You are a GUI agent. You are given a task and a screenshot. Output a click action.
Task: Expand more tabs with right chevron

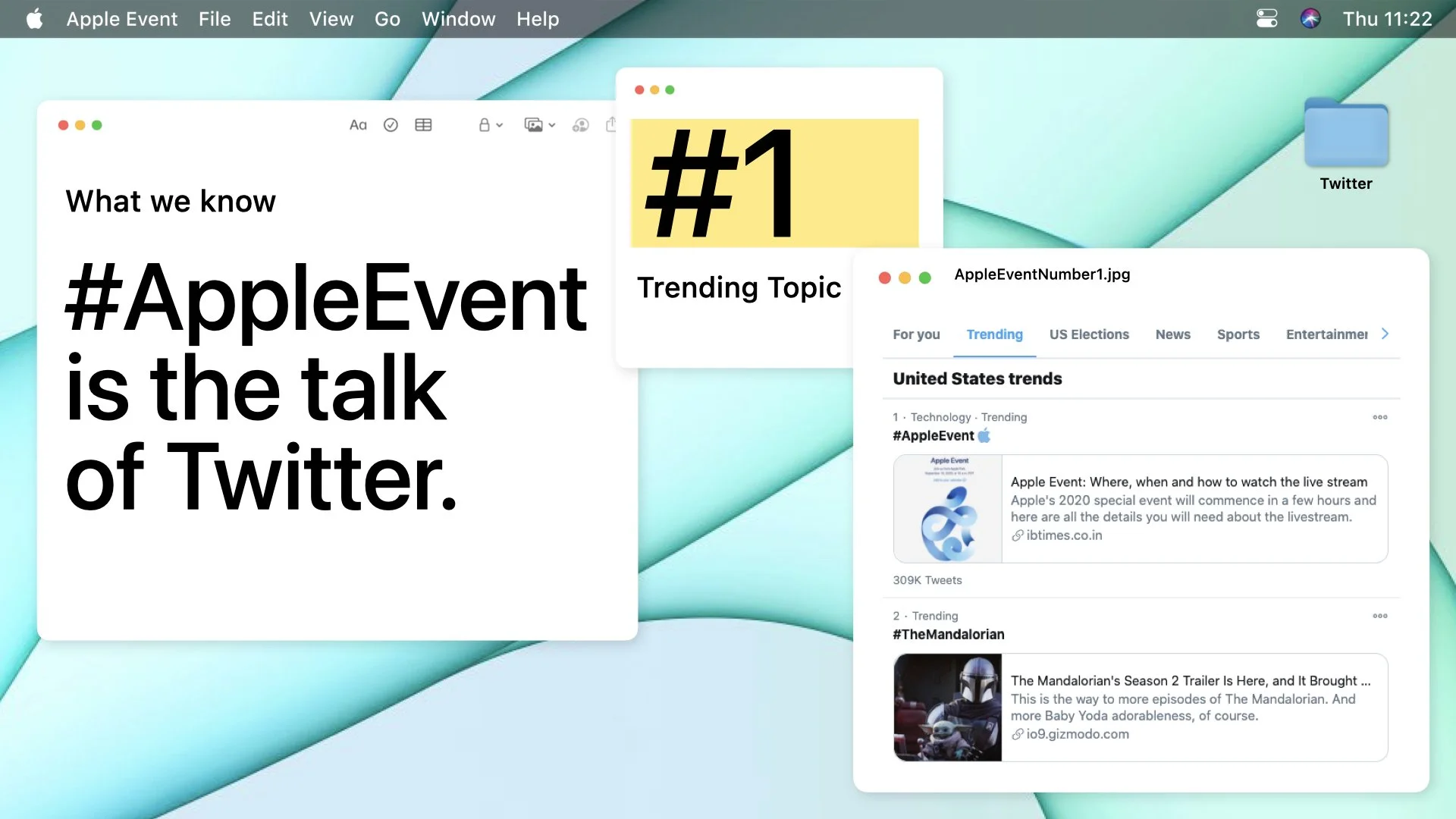point(1385,334)
